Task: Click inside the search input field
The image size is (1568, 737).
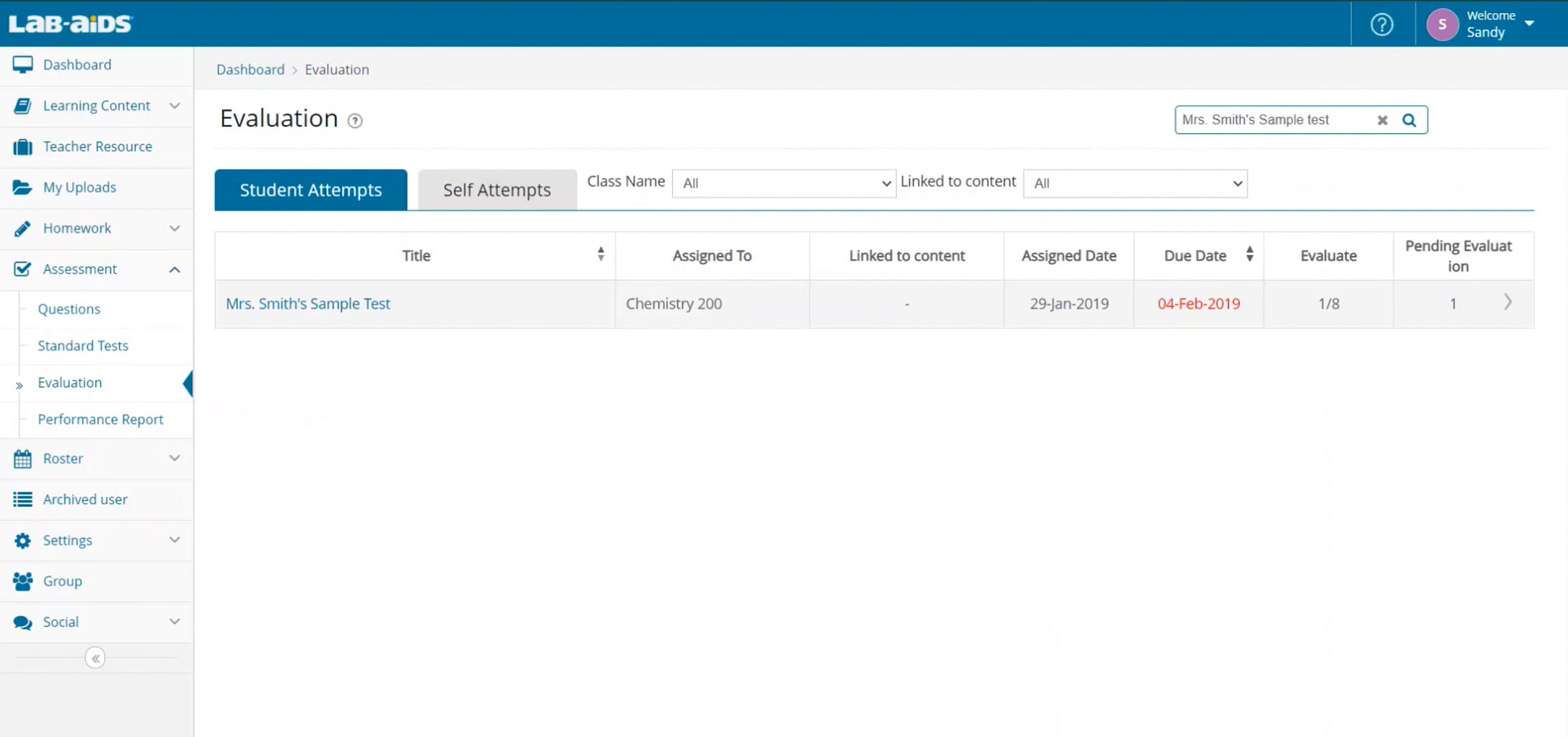Action: pyautogui.click(x=1274, y=120)
